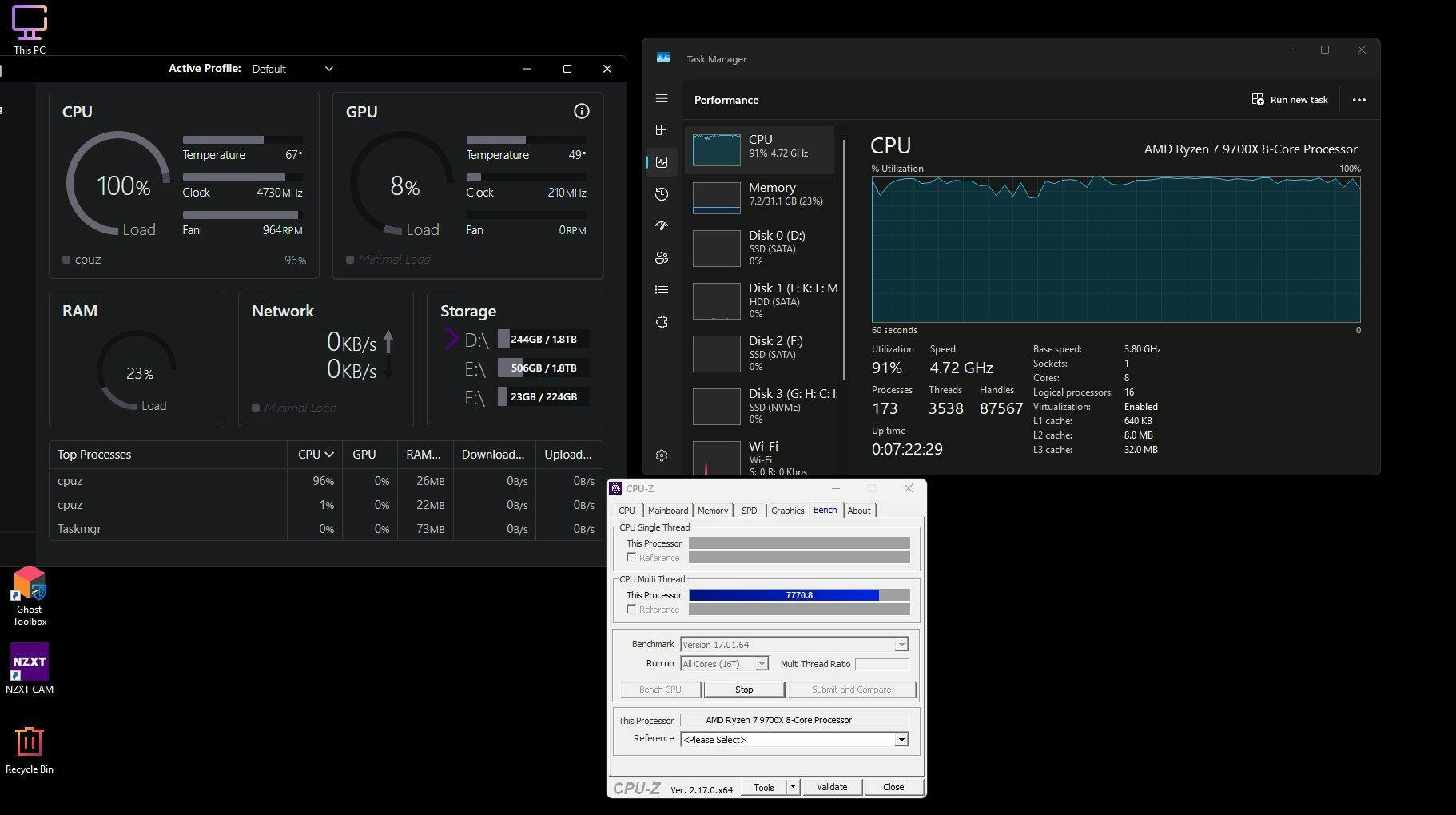Open Services page puzzle icon
The image size is (1456, 815).
tap(662, 322)
